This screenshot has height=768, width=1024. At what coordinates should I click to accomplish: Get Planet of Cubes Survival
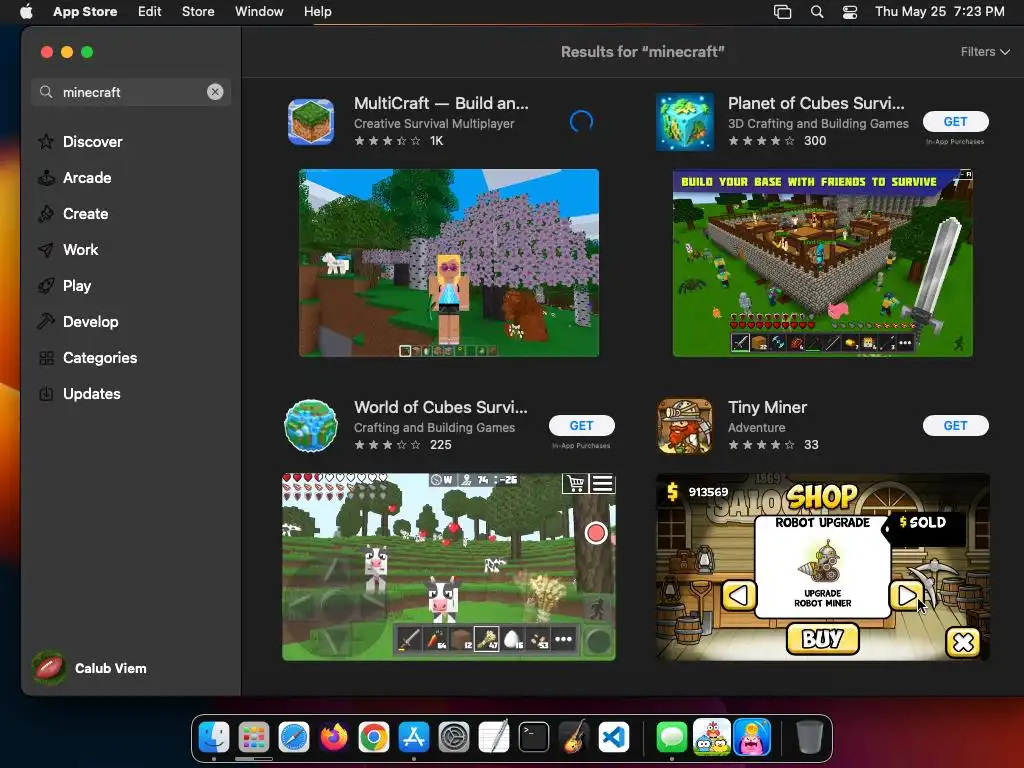click(955, 121)
